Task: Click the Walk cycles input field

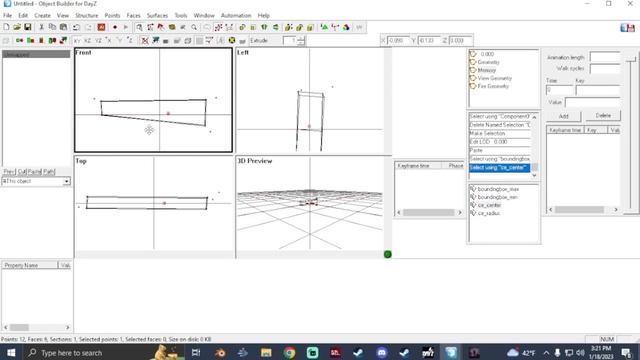Action: [605, 68]
